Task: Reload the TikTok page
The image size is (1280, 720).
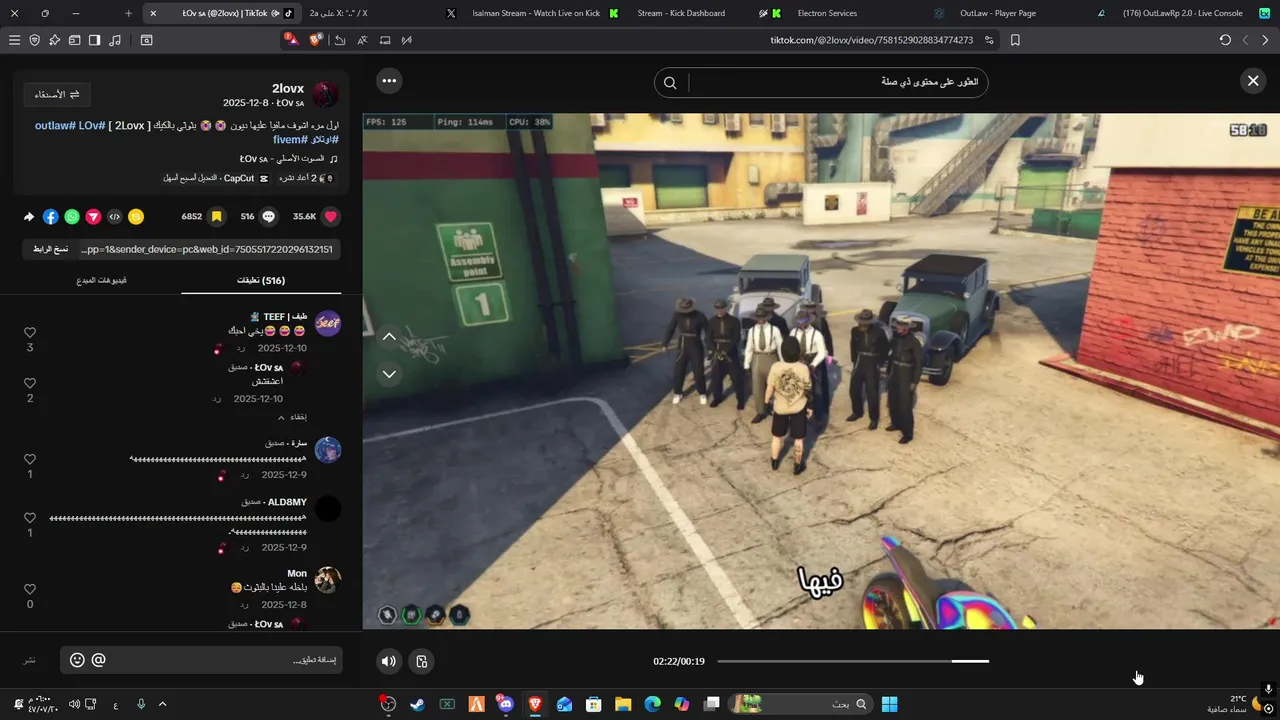Action: 1225,40
